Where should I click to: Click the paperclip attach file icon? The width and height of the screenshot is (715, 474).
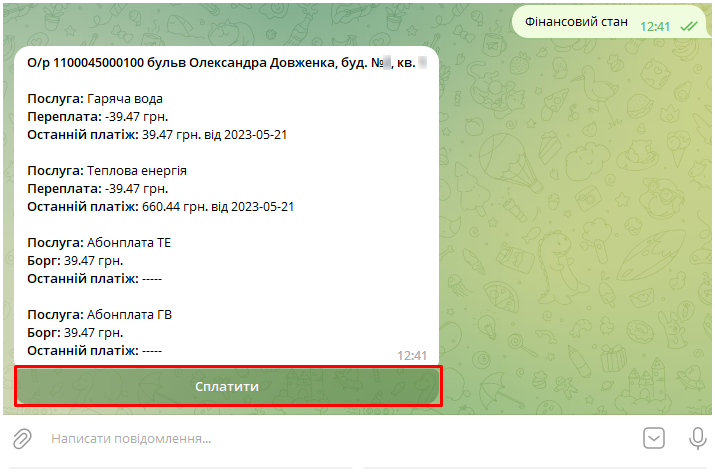(x=21, y=438)
